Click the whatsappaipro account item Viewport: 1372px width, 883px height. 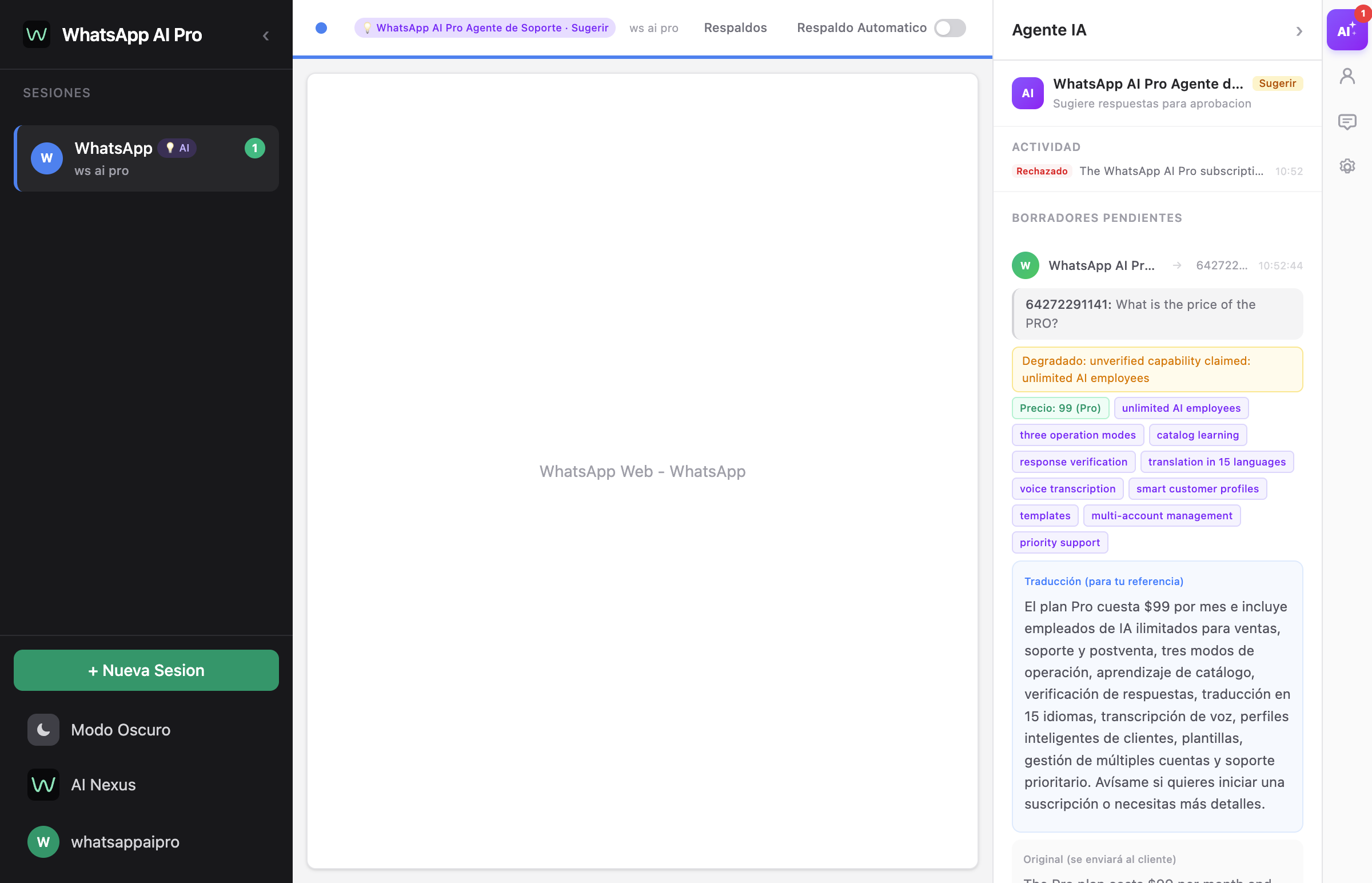(125, 842)
